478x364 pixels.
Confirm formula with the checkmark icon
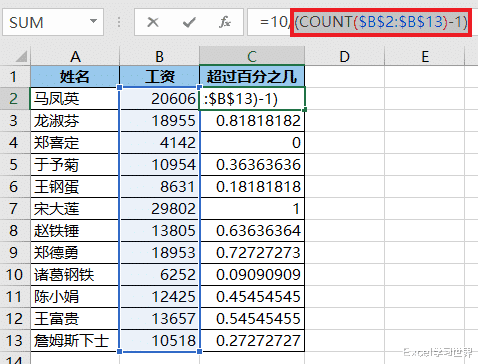tap(189, 22)
